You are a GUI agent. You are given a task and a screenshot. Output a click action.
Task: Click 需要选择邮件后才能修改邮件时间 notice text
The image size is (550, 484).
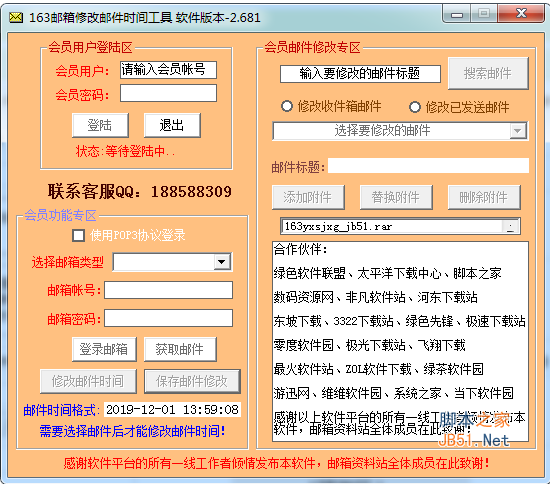click(132, 431)
